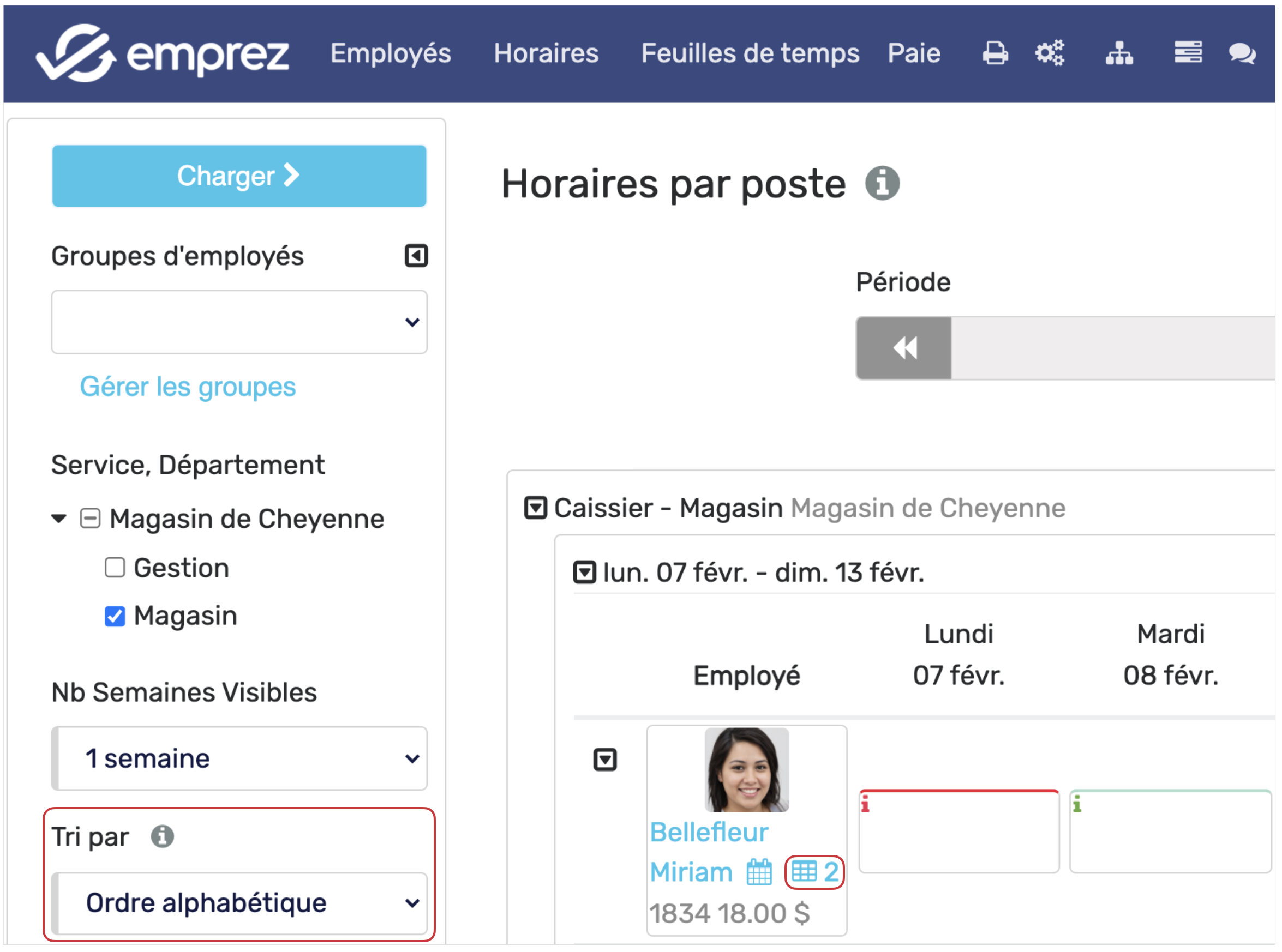Click the Gérer les groupes link

[187, 387]
